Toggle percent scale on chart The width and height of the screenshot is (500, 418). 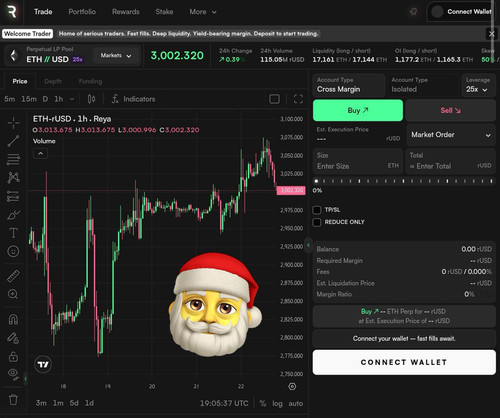click(263, 403)
